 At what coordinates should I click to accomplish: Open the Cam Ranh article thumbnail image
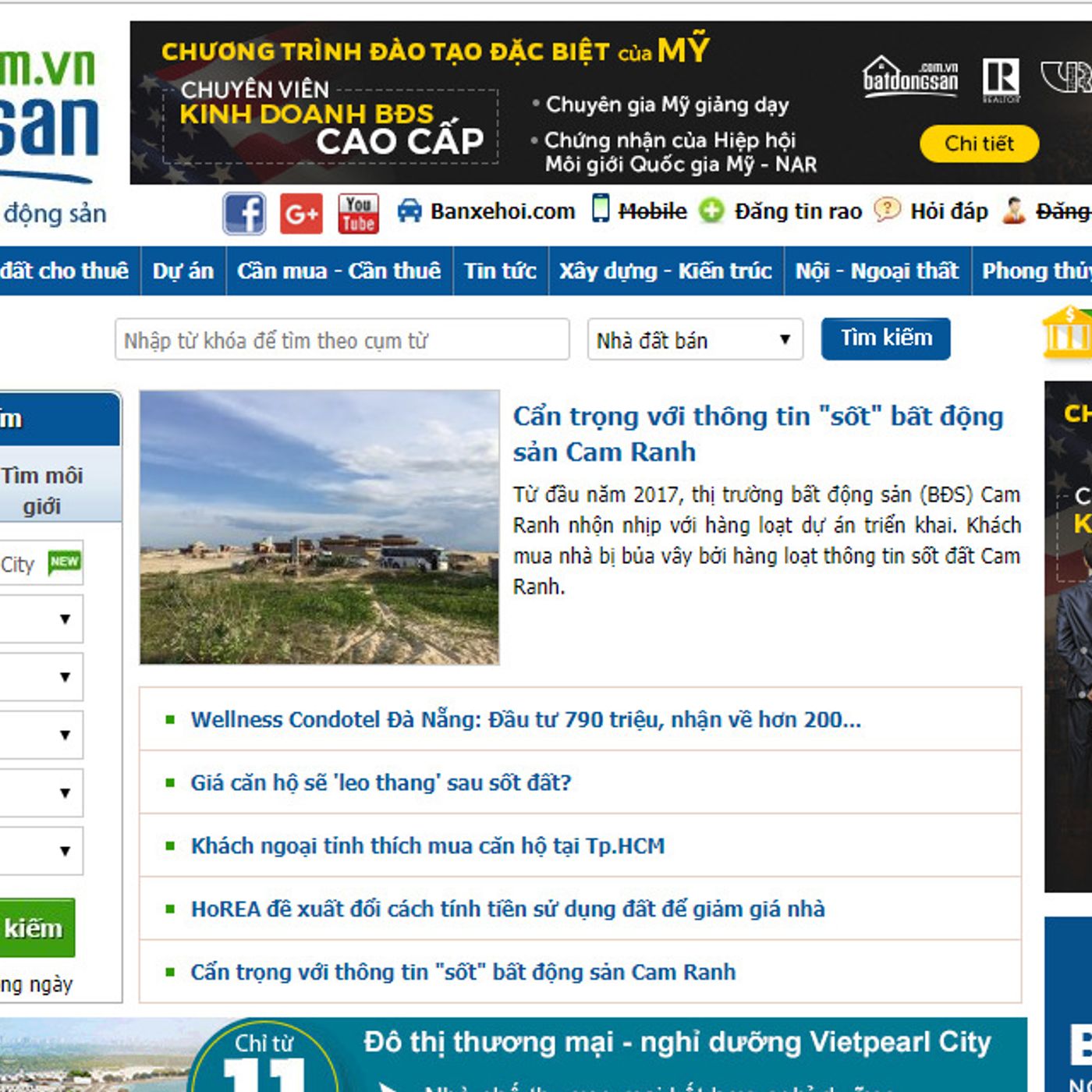(x=319, y=528)
